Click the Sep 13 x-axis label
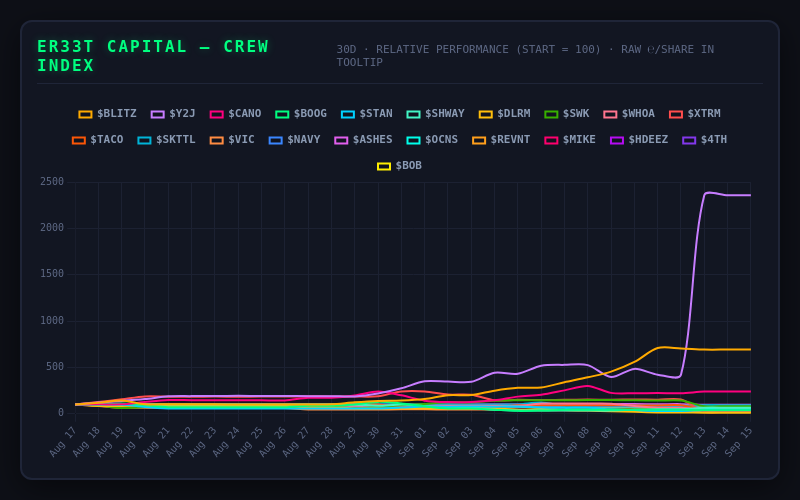Image resolution: width=800 pixels, height=500 pixels. coord(692,442)
